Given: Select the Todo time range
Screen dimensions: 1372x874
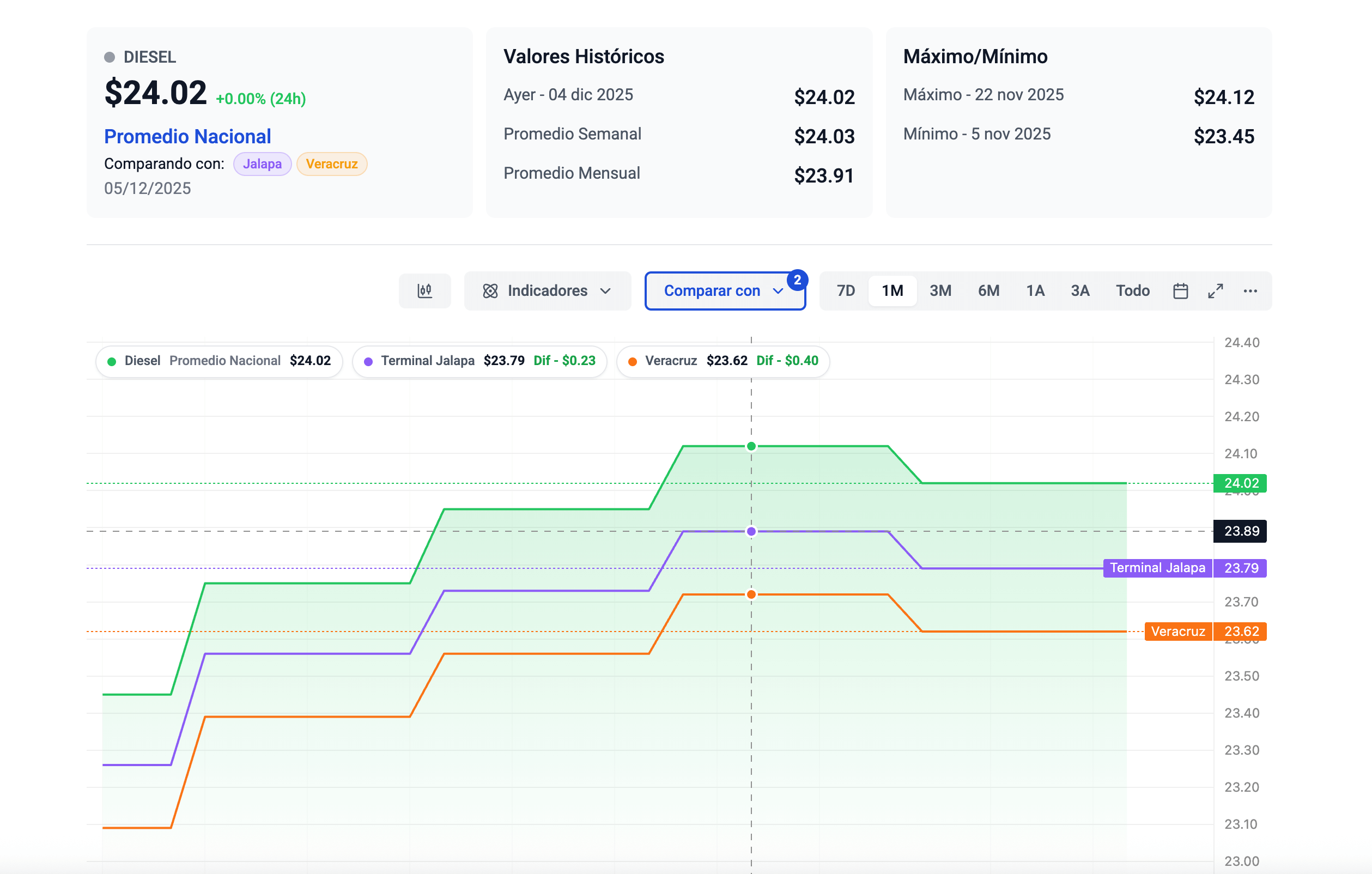Looking at the screenshot, I should tap(1132, 290).
